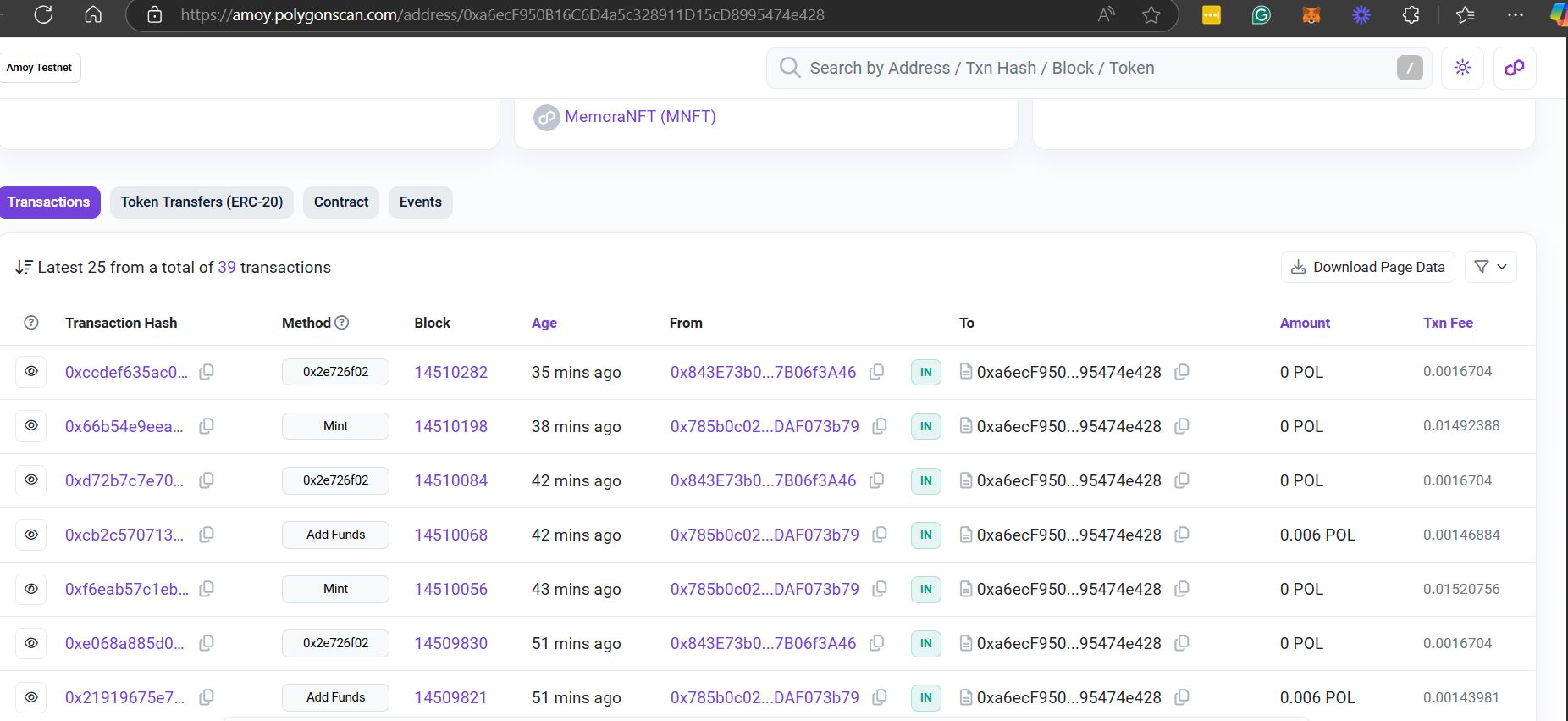The image size is (1568, 721).
Task: Reload page with browser refresh icon
Action: (43, 14)
